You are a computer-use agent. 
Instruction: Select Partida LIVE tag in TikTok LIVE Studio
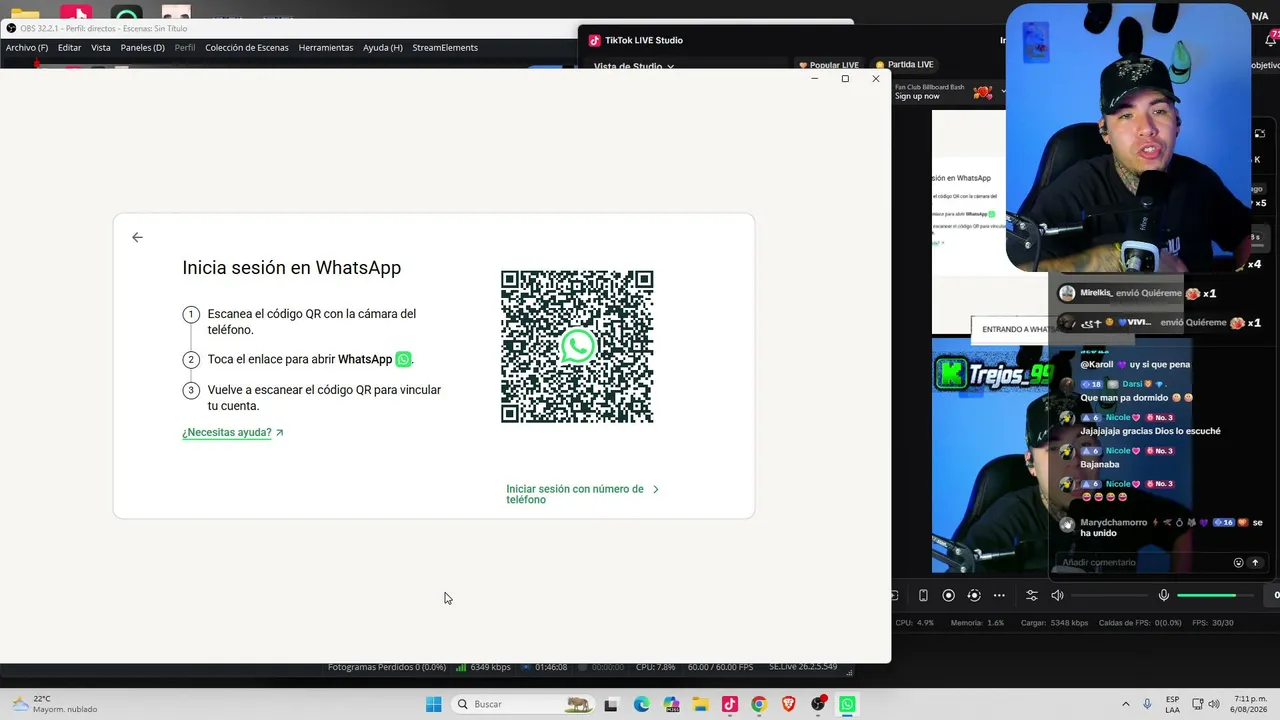[x=904, y=65]
